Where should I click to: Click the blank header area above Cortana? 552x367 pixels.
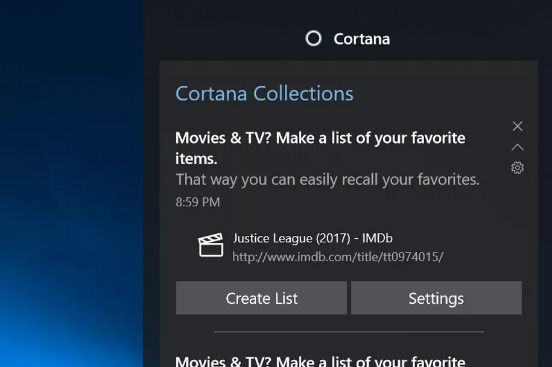click(348, 14)
